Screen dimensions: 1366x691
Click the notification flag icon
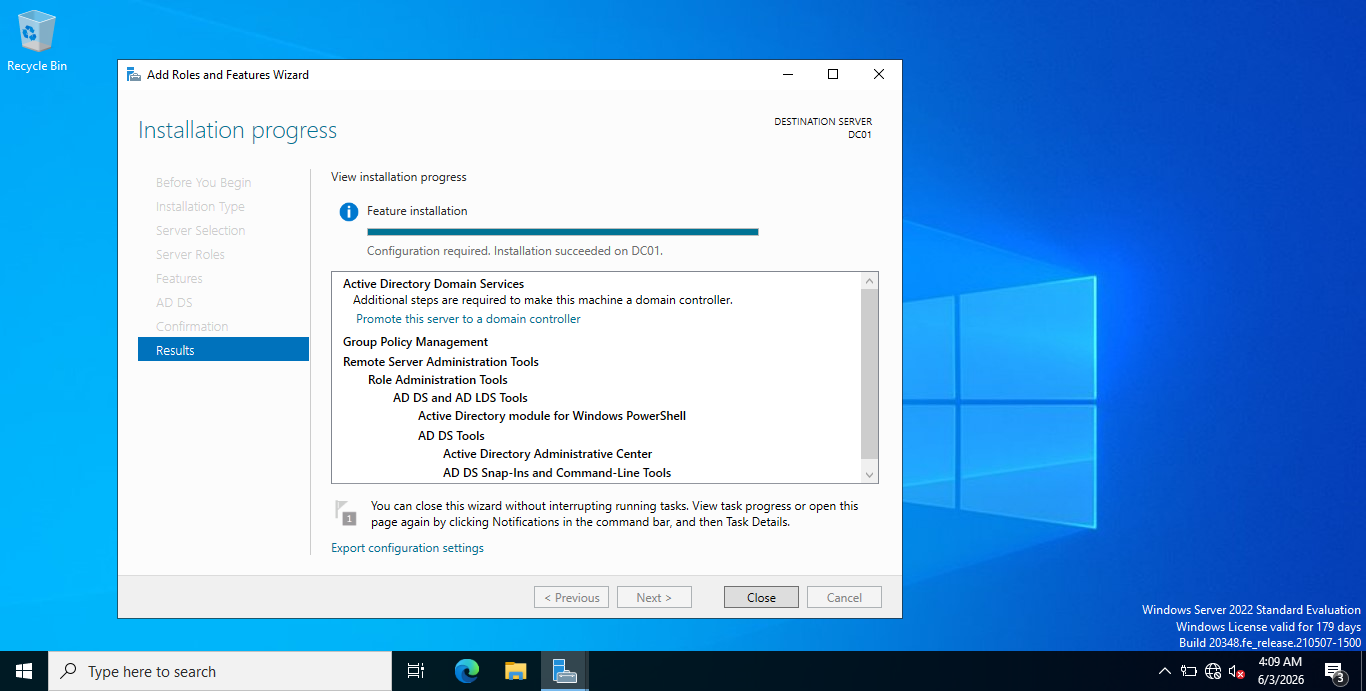(345, 512)
